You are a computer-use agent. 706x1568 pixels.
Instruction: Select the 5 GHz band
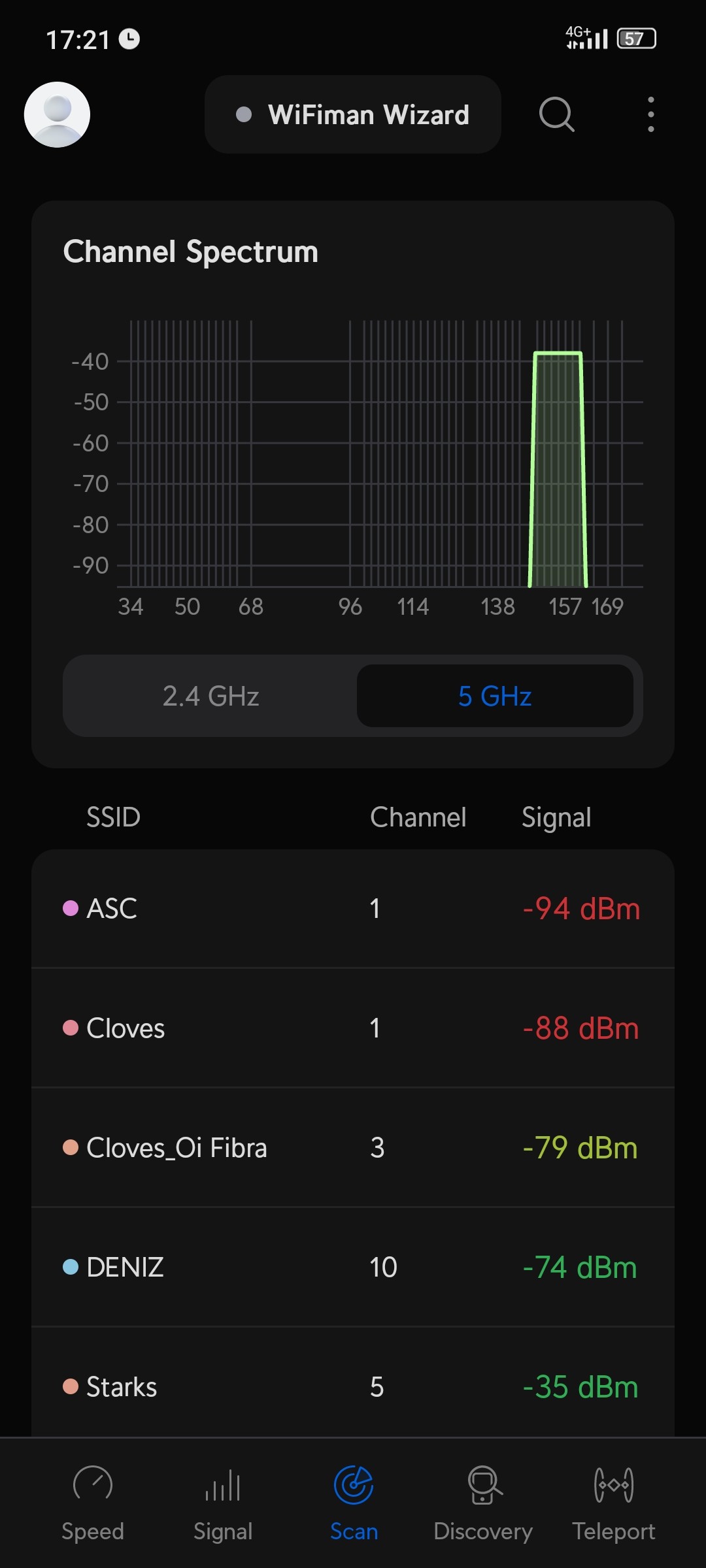pyautogui.click(x=495, y=696)
